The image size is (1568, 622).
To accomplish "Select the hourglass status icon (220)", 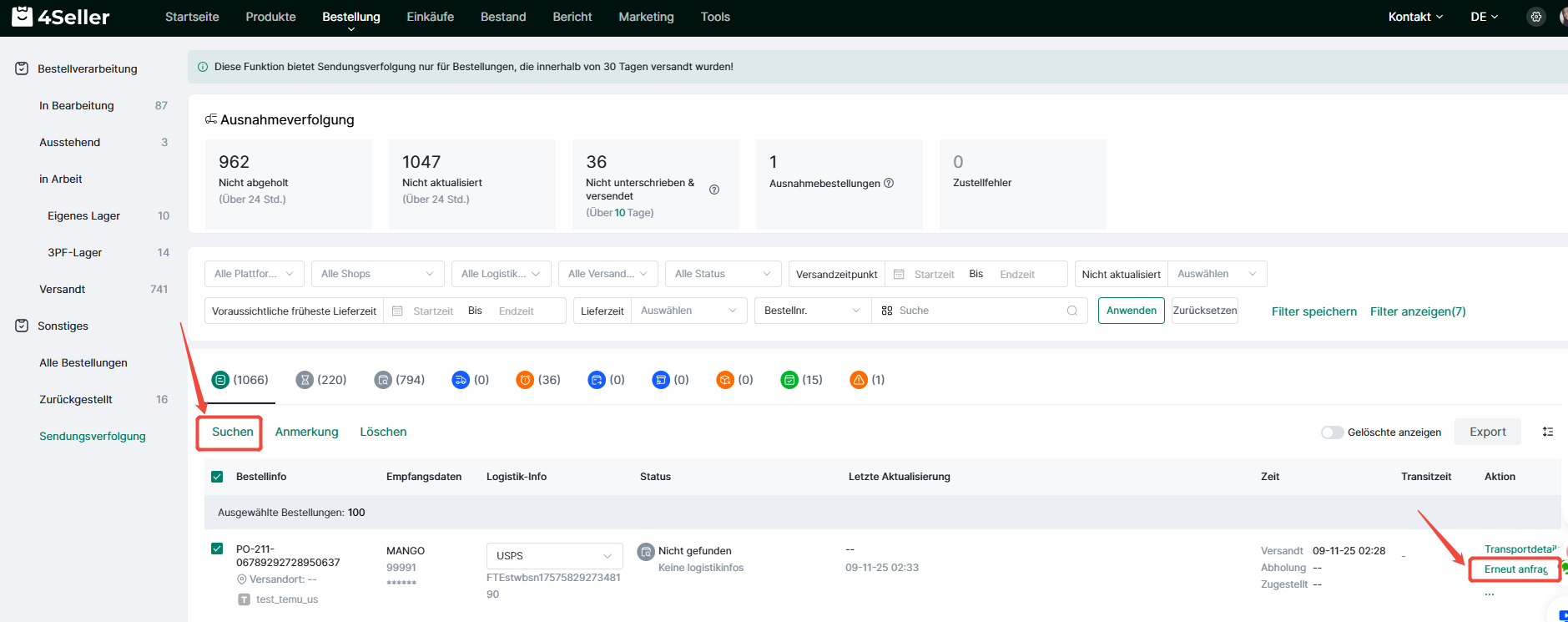I will pos(305,380).
